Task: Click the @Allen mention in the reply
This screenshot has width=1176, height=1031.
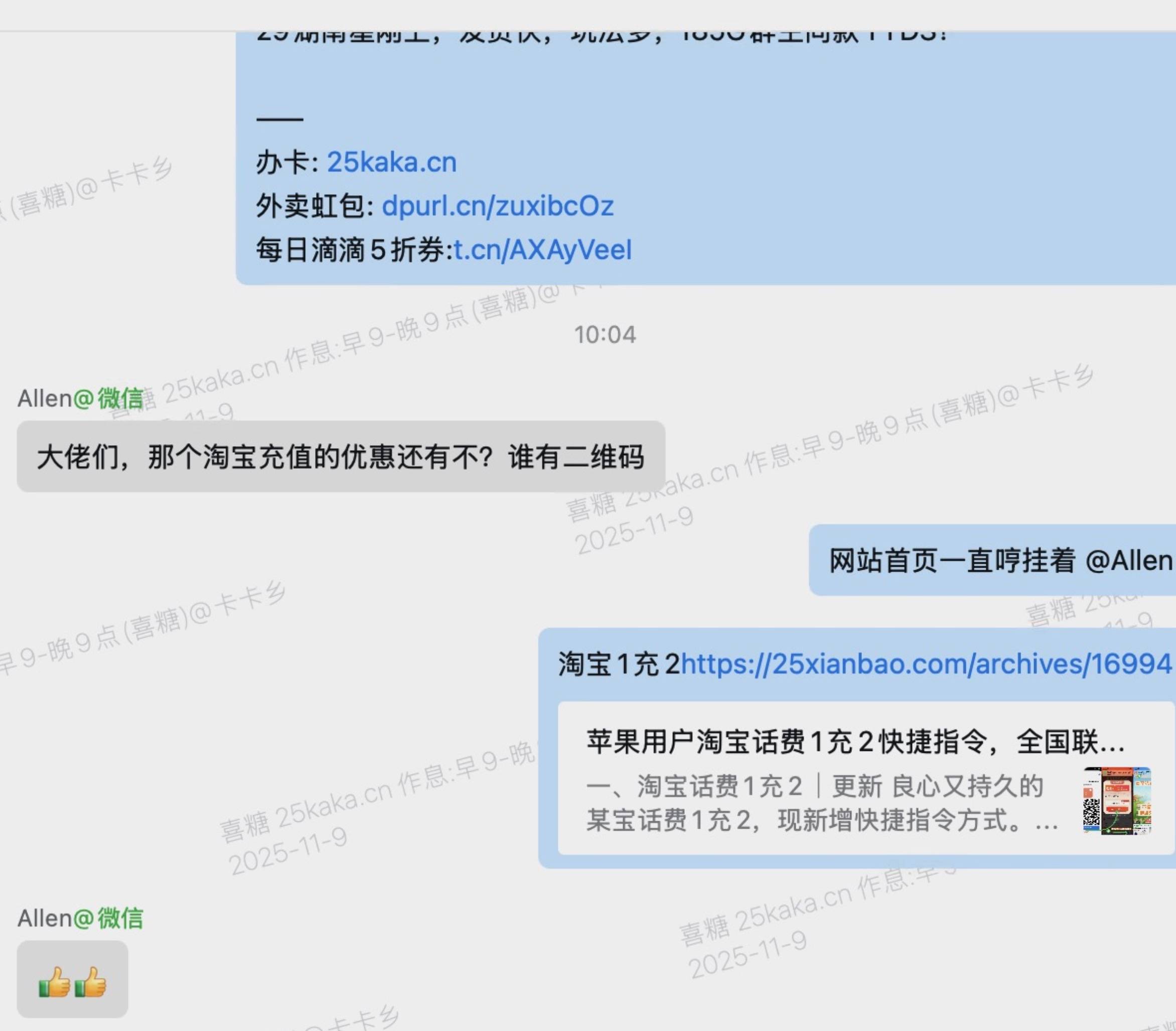Action: click(1128, 560)
